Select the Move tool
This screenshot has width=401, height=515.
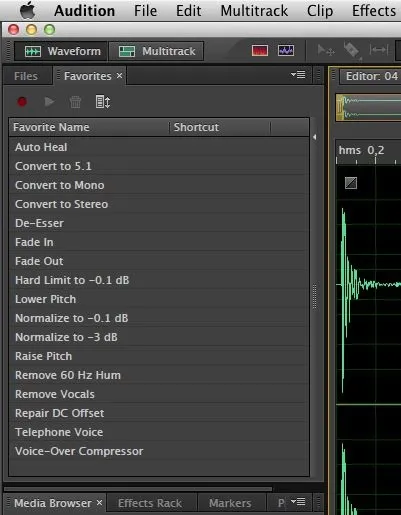[325, 51]
